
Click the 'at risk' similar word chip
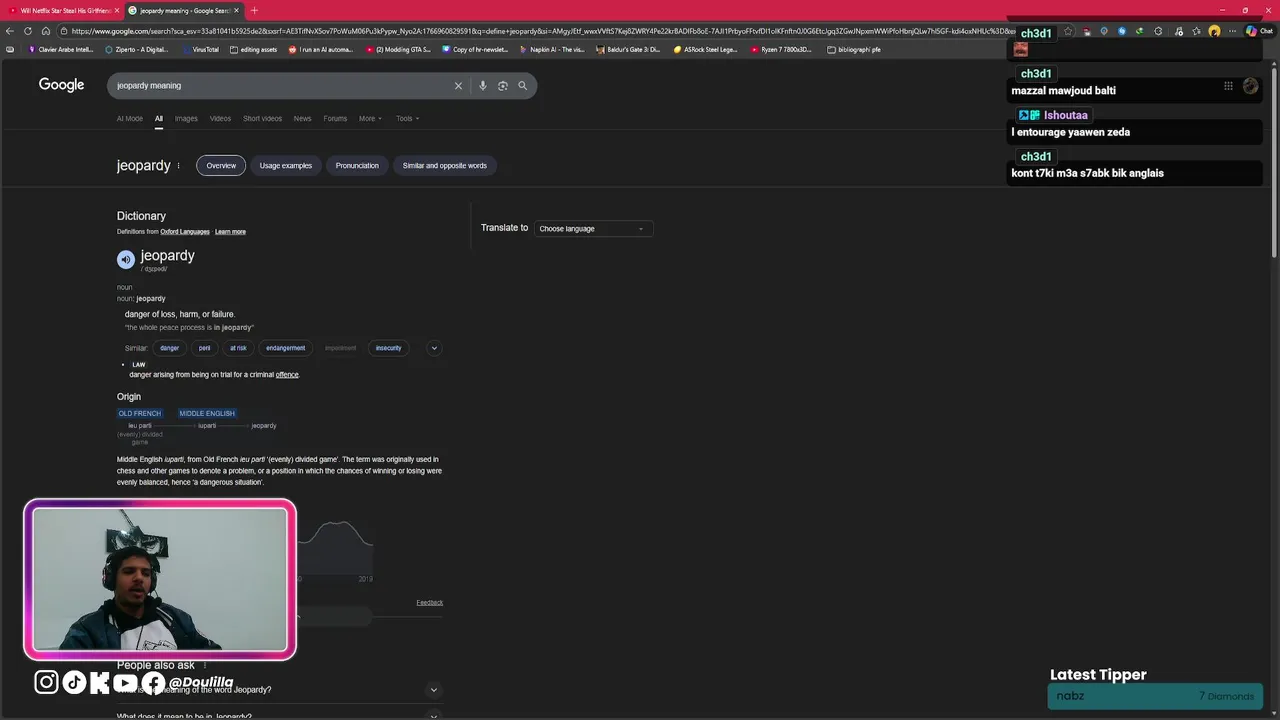click(238, 348)
